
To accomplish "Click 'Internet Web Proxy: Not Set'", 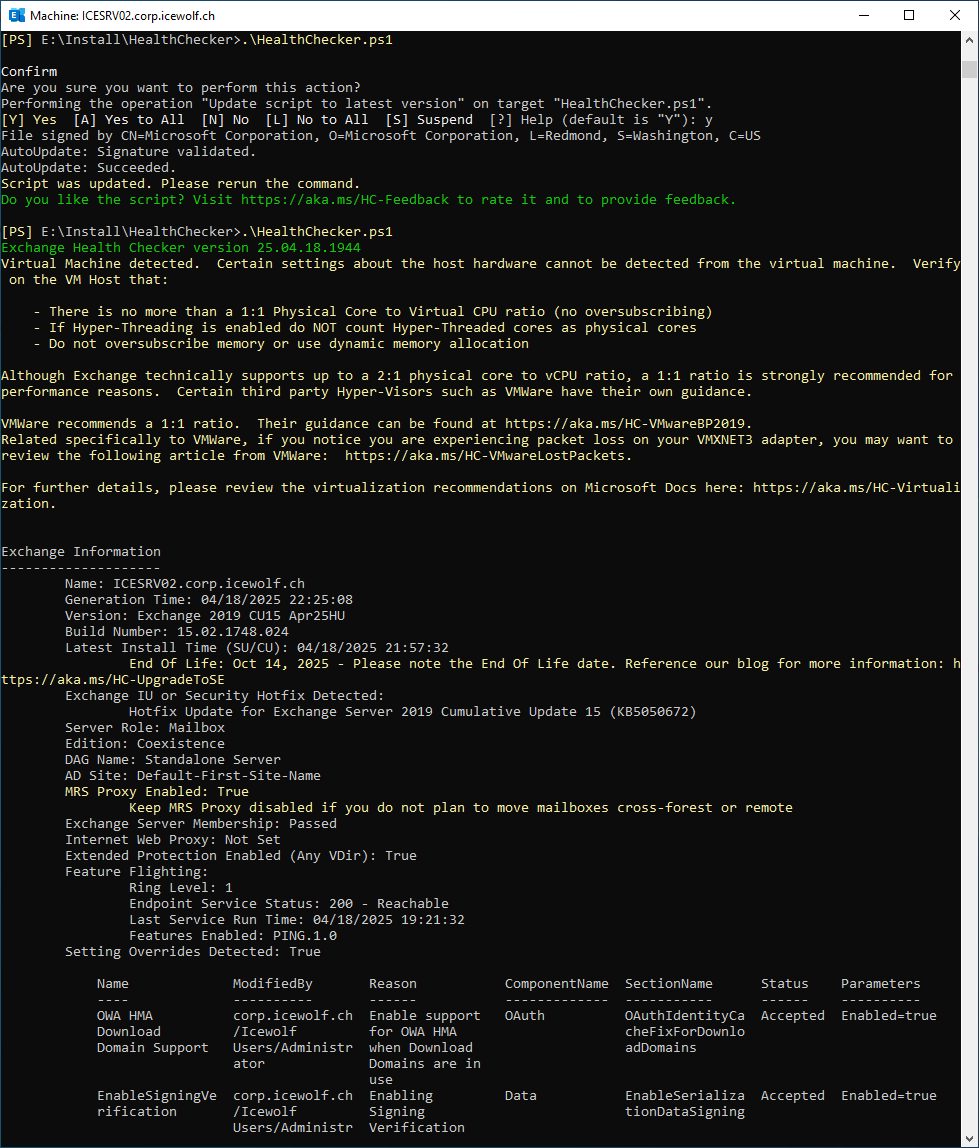I will (x=173, y=840).
